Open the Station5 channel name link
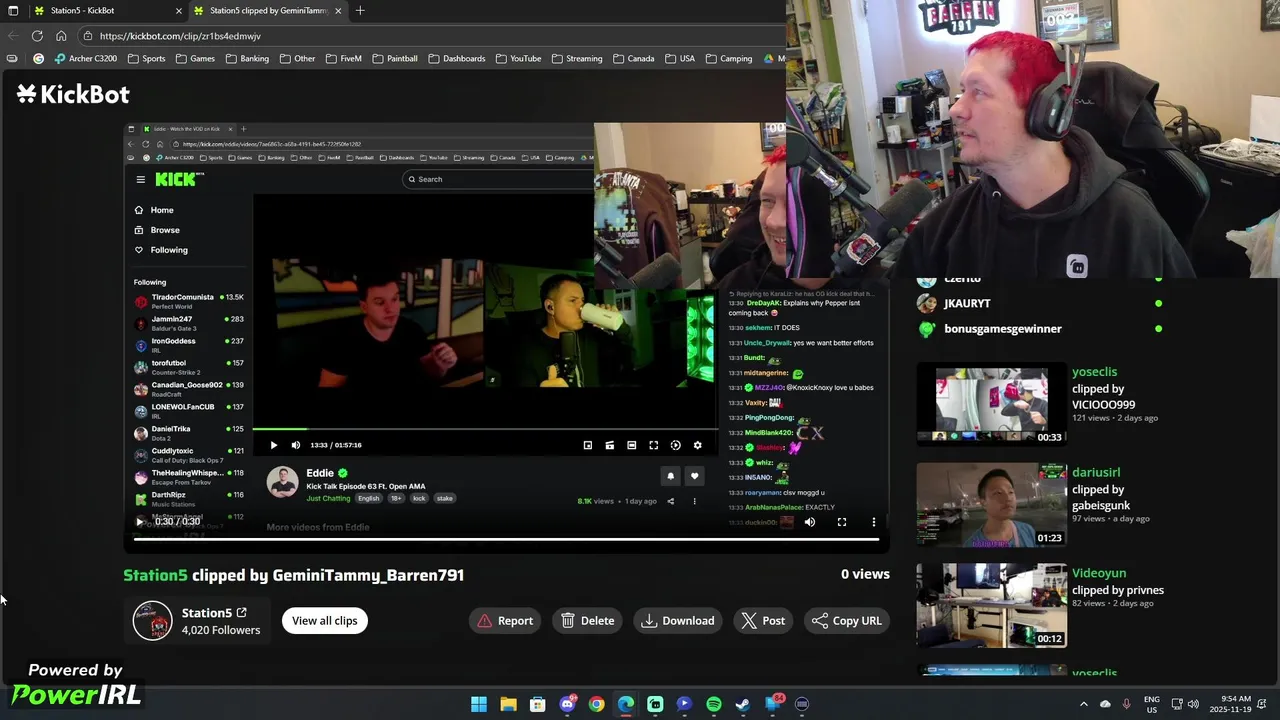1280x720 pixels. [207, 613]
